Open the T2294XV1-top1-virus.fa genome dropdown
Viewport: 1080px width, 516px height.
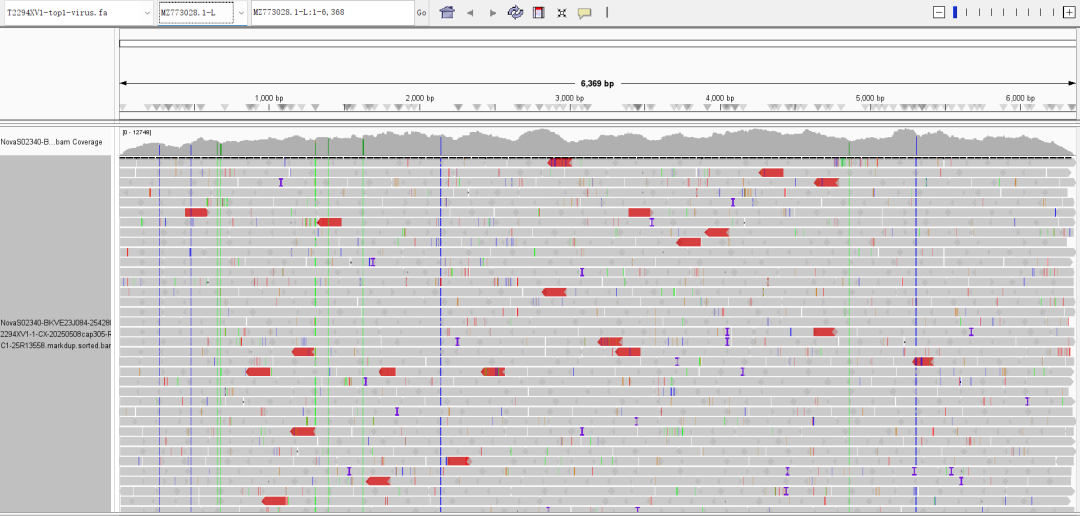coord(78,13)
